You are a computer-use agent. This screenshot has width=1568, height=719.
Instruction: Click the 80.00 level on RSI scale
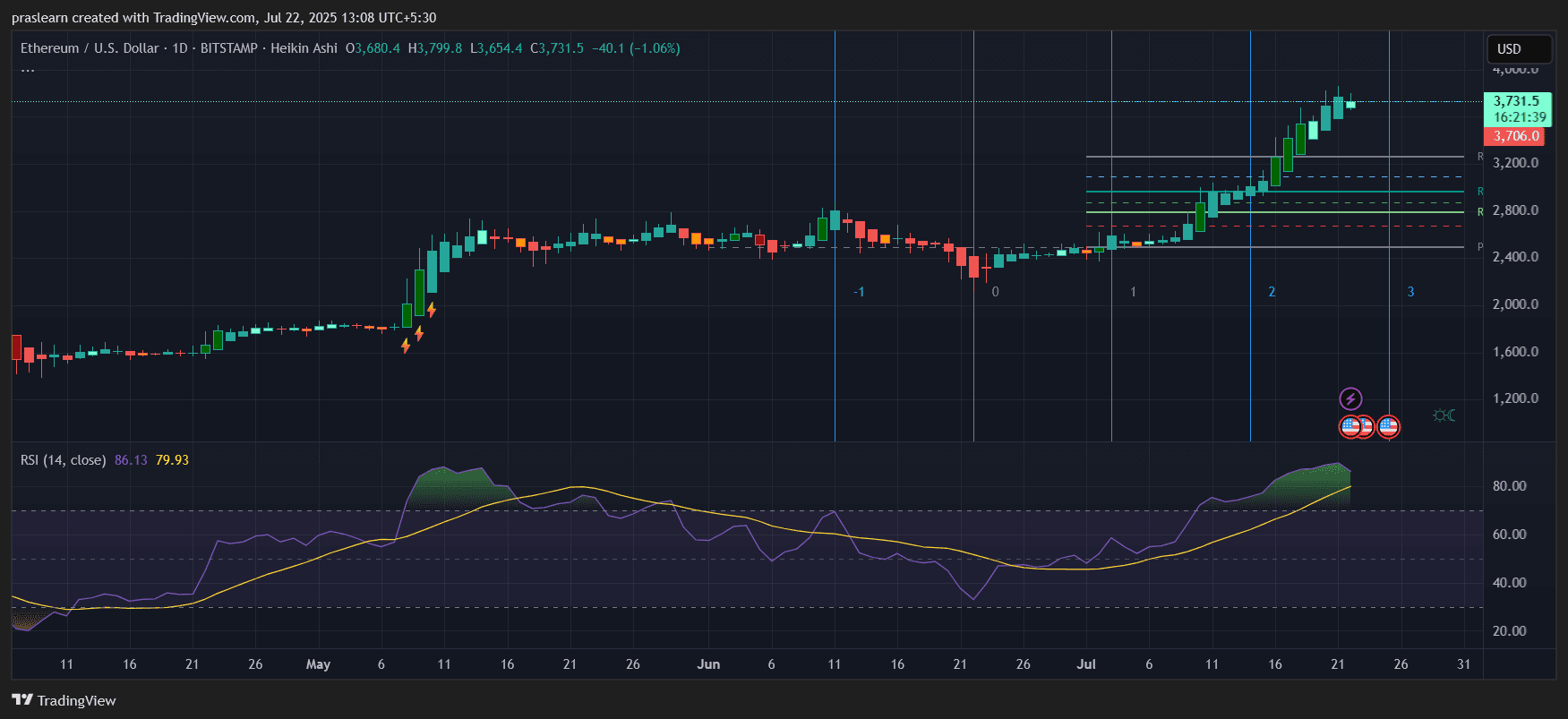[1509, 486]
